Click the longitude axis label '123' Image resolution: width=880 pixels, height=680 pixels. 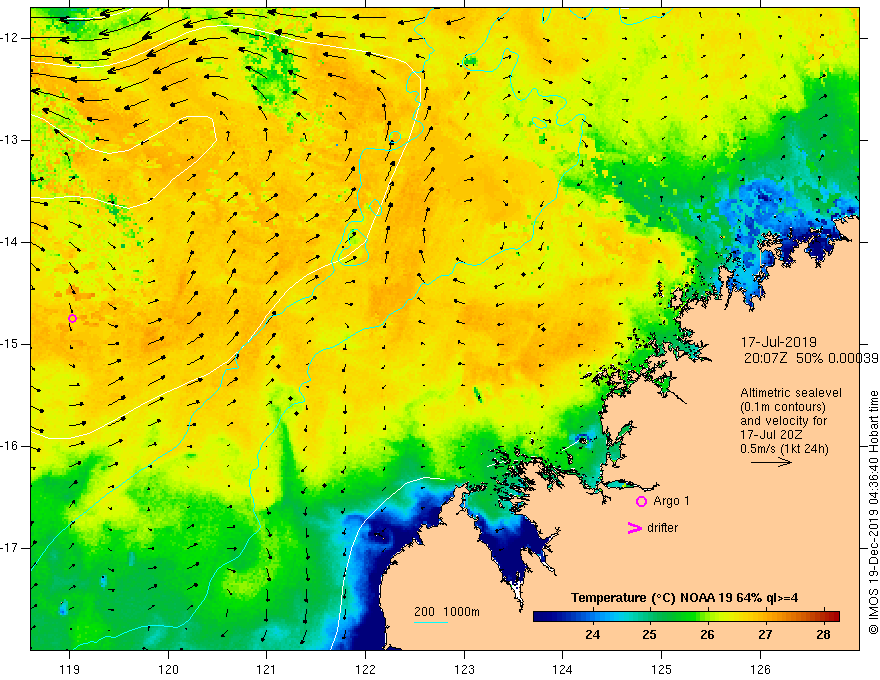464,669
